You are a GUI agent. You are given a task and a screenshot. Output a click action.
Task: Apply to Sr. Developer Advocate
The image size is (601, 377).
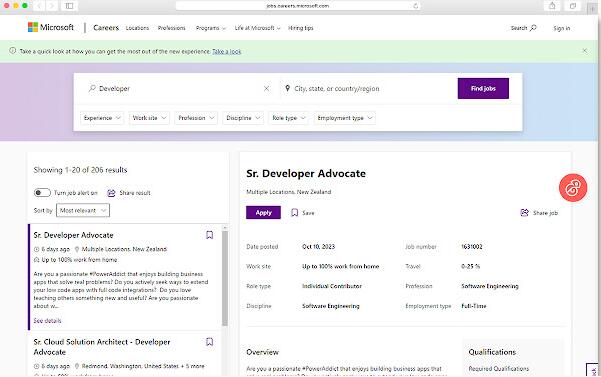[263, 213]
